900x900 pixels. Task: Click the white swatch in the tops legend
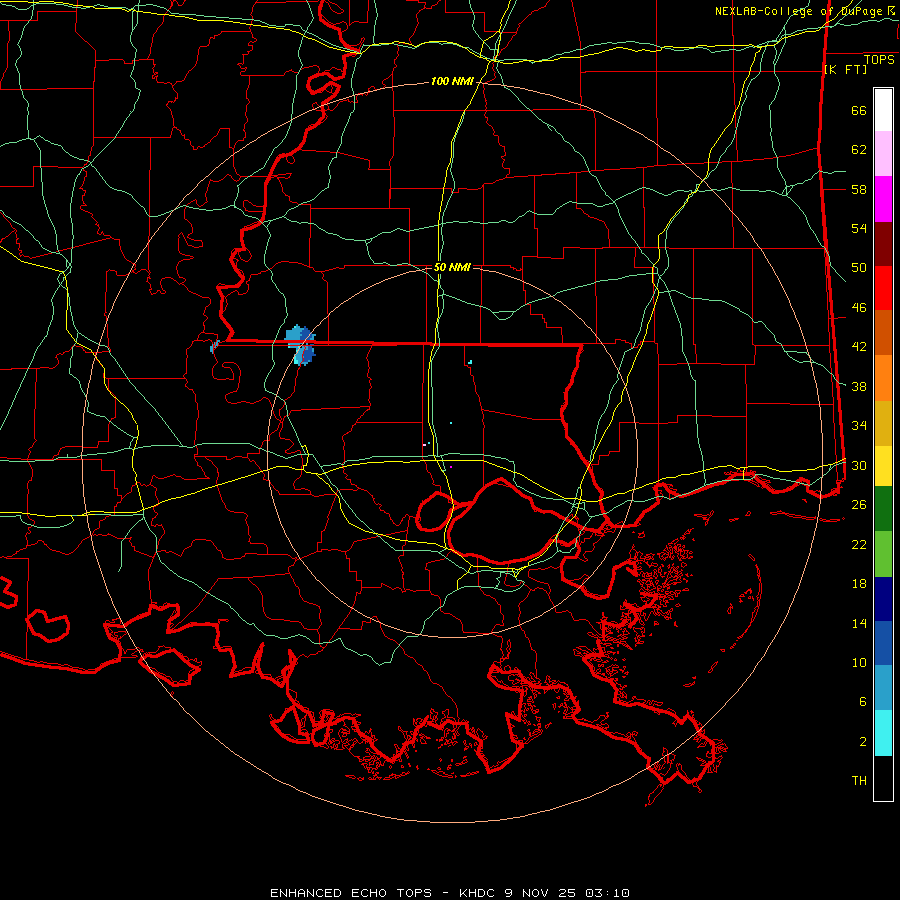pyautogui.click(x=883, y=110)
